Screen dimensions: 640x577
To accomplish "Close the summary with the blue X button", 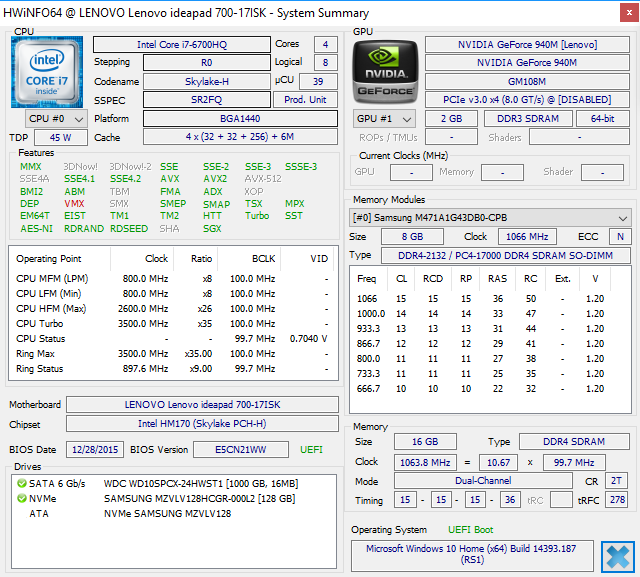I will point(617,555).
